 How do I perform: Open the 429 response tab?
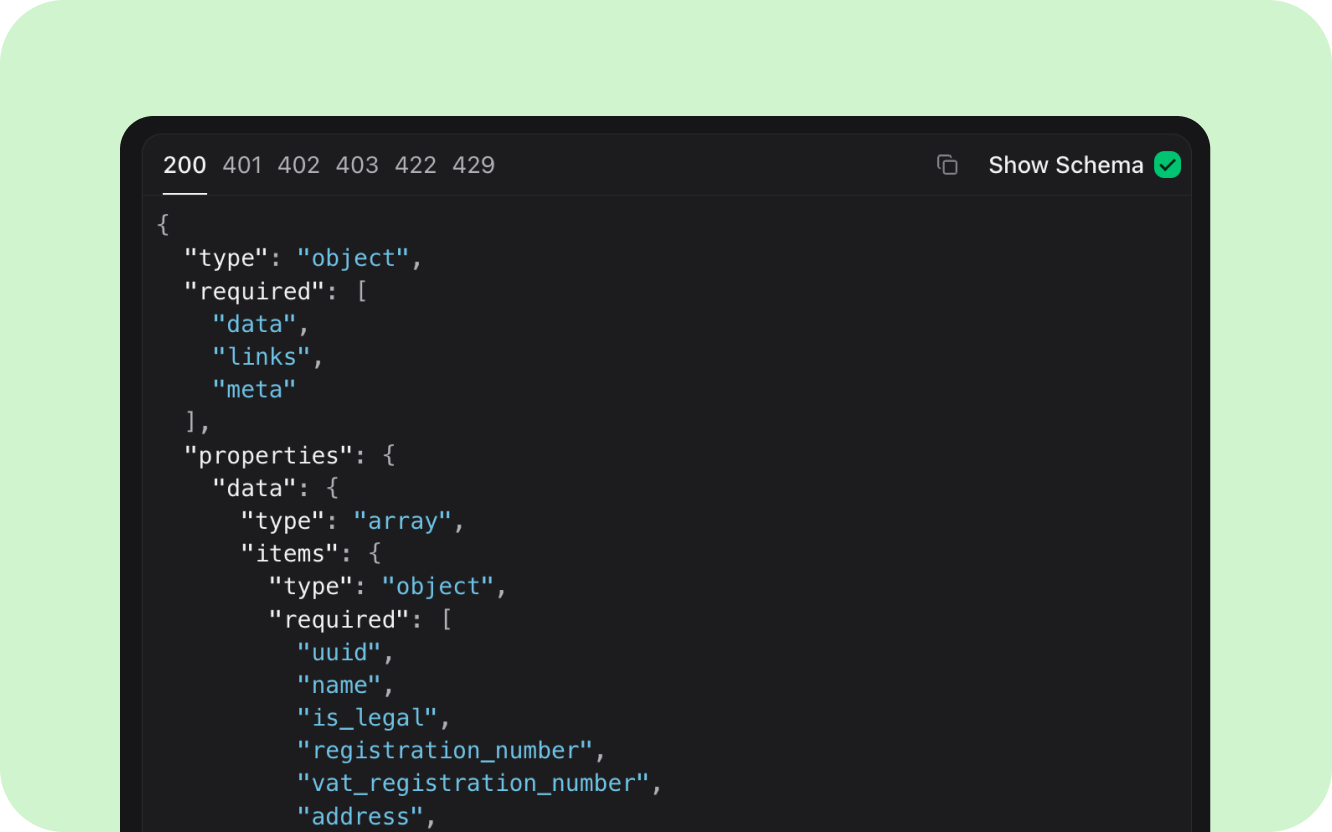473,165
